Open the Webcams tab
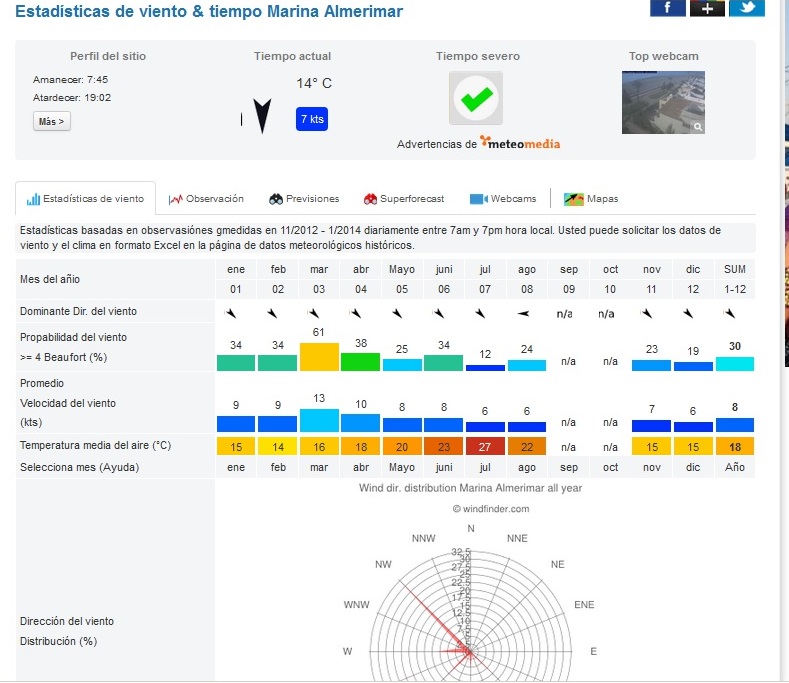 click(x=503, y=199)
